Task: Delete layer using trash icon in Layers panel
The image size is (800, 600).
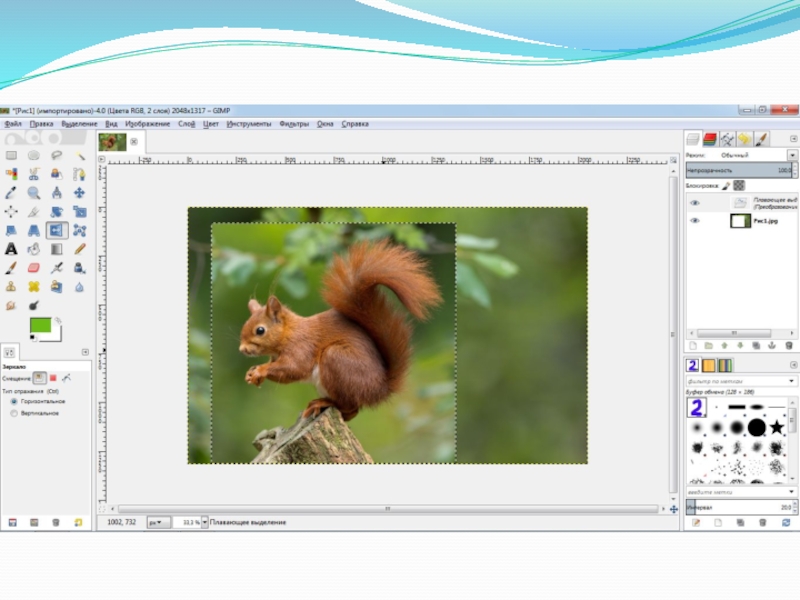Action: [x=790, y=345]
